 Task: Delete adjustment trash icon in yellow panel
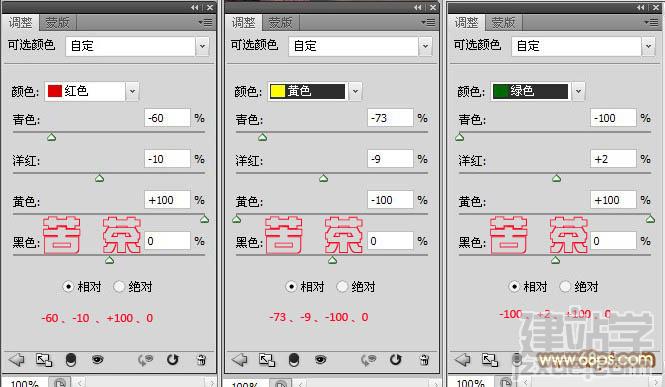click(424, 360)
